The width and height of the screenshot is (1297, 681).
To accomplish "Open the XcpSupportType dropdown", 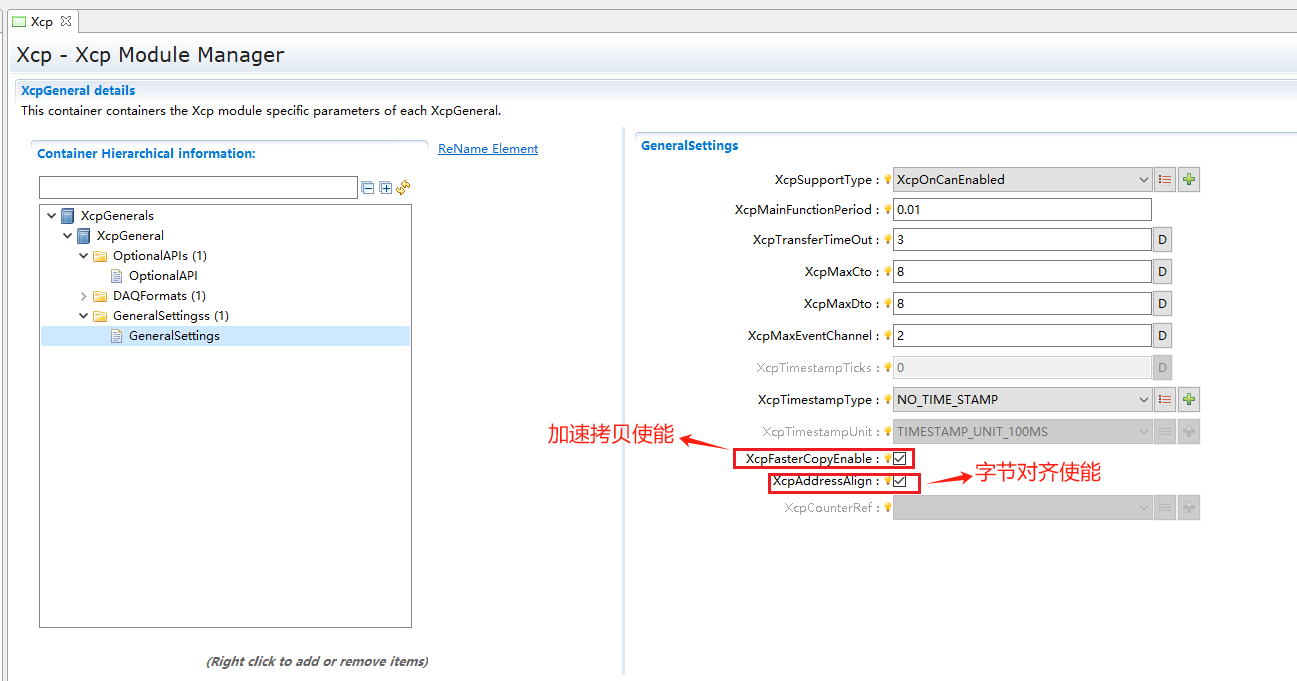I will click(1146, 179).
